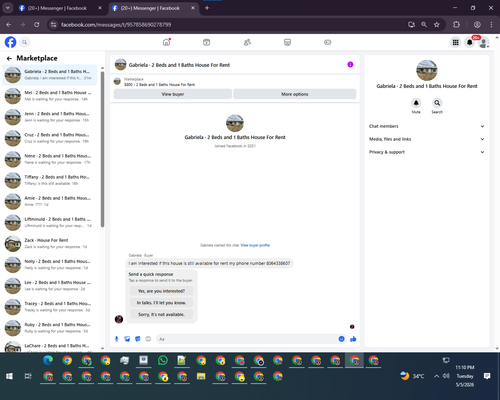Open Ruby's conversation in the chat list
Image resolution: width=500 pixels, height=400 pixels.
click(50, 328)
